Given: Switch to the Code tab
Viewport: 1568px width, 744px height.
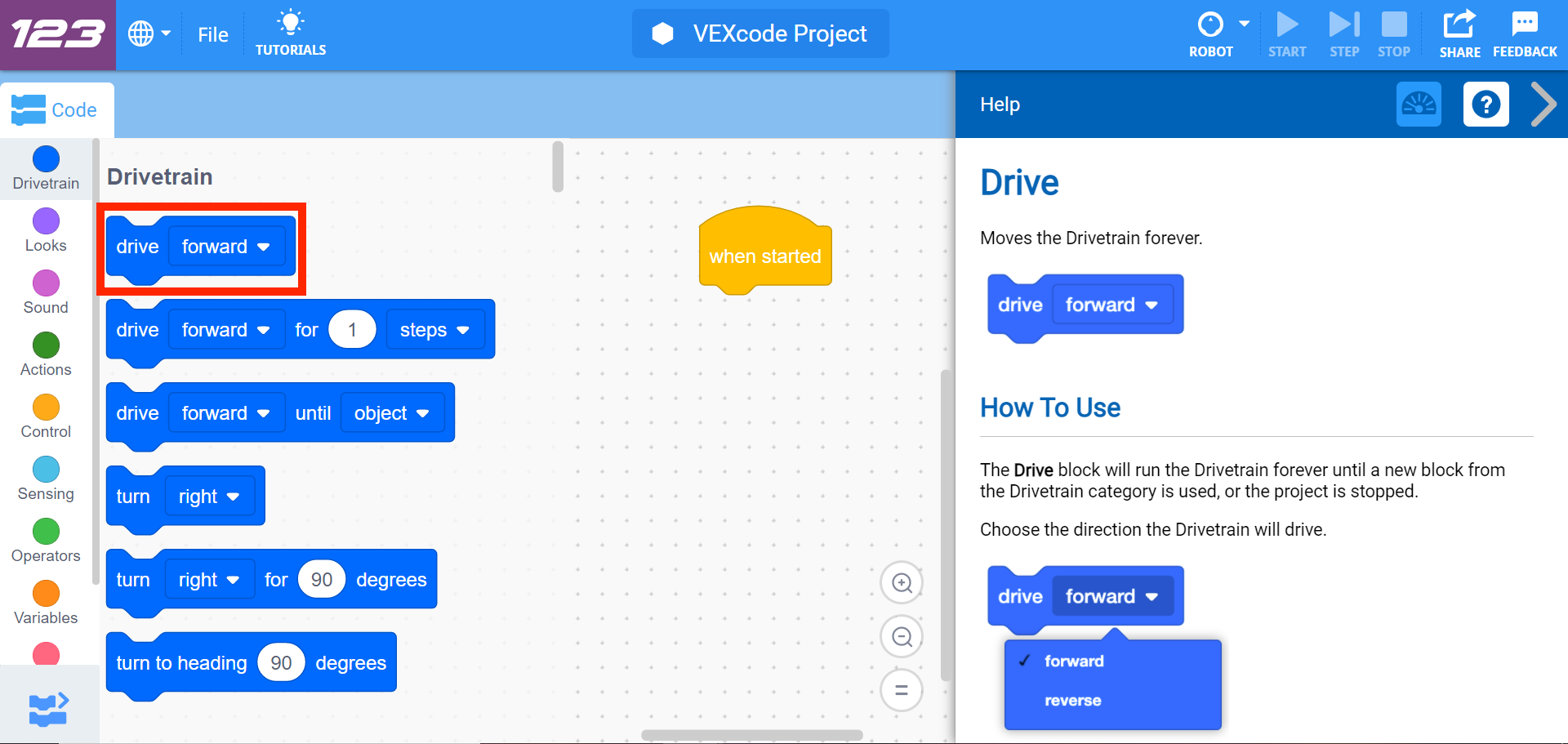Looking at the screenshot, I should [56, 109].
